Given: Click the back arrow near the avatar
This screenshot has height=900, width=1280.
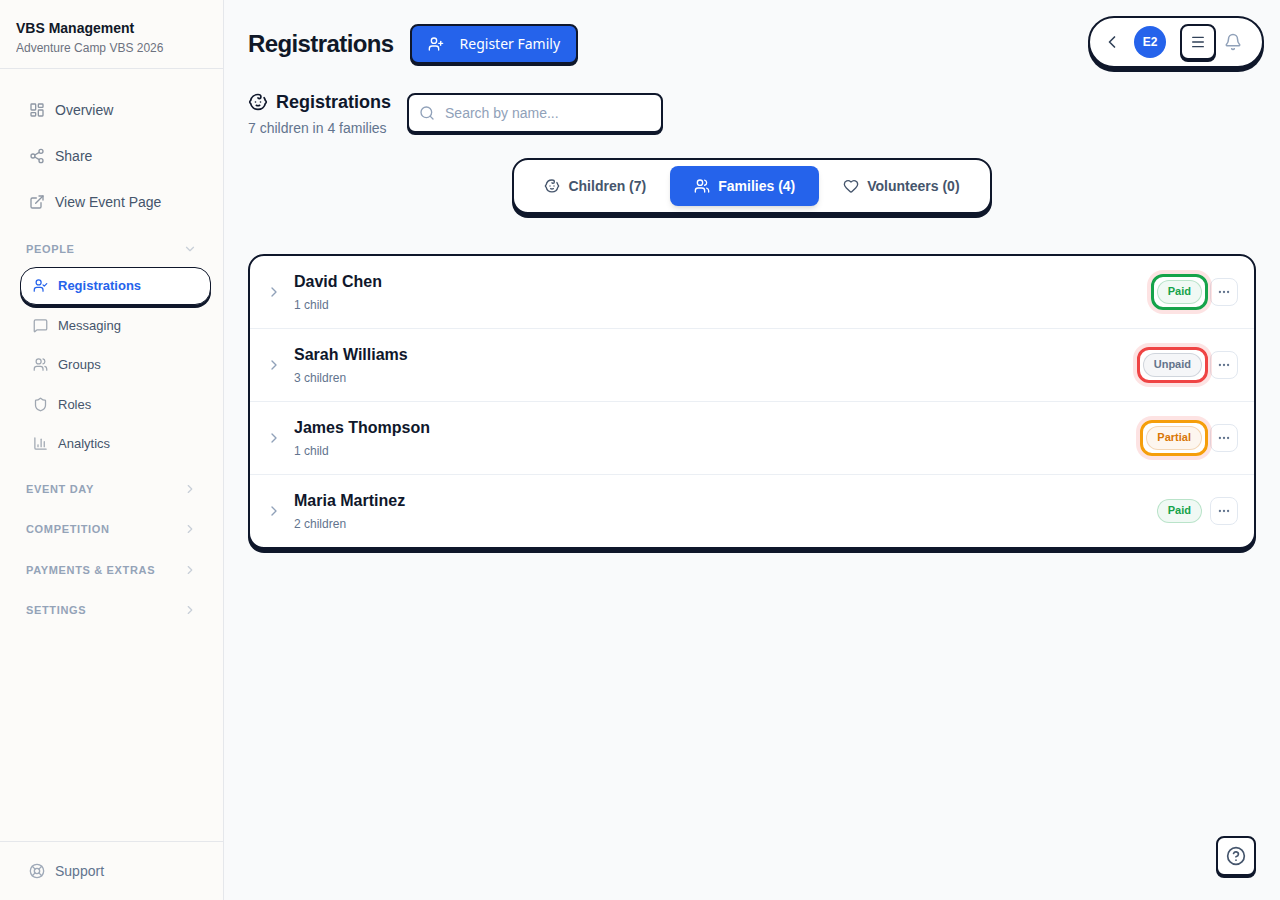Looking at the screenshot, I should [x=1111, y=42].
